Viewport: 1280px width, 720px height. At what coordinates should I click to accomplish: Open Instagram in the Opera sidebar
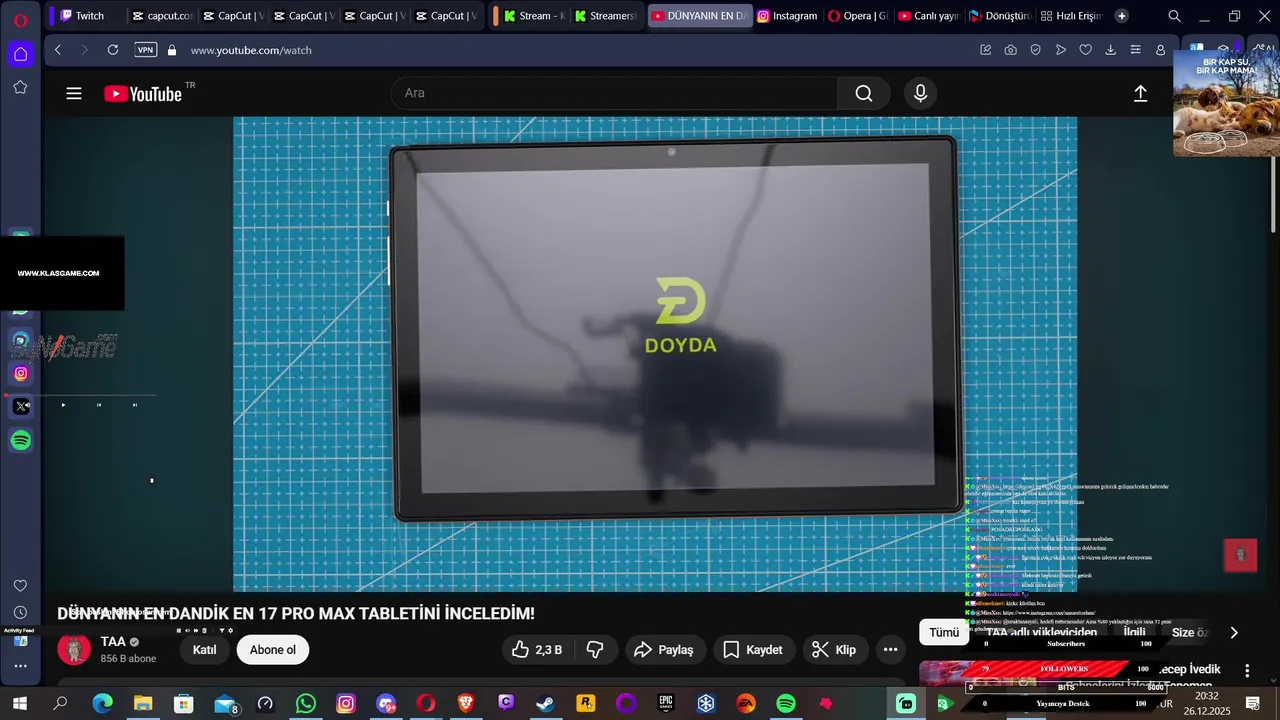click(x=21, y=374)
